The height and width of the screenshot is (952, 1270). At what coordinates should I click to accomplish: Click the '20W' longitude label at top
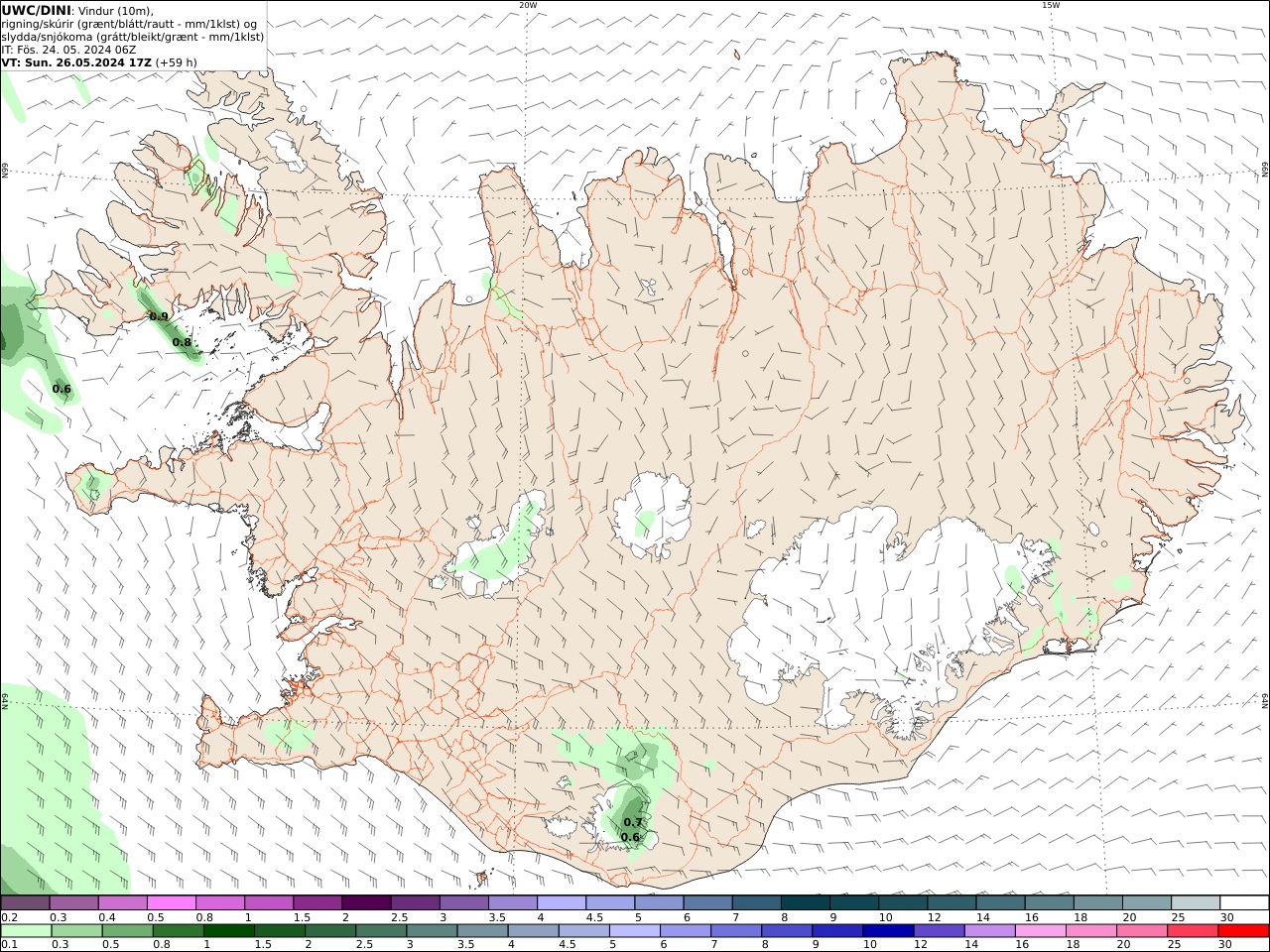528,5
